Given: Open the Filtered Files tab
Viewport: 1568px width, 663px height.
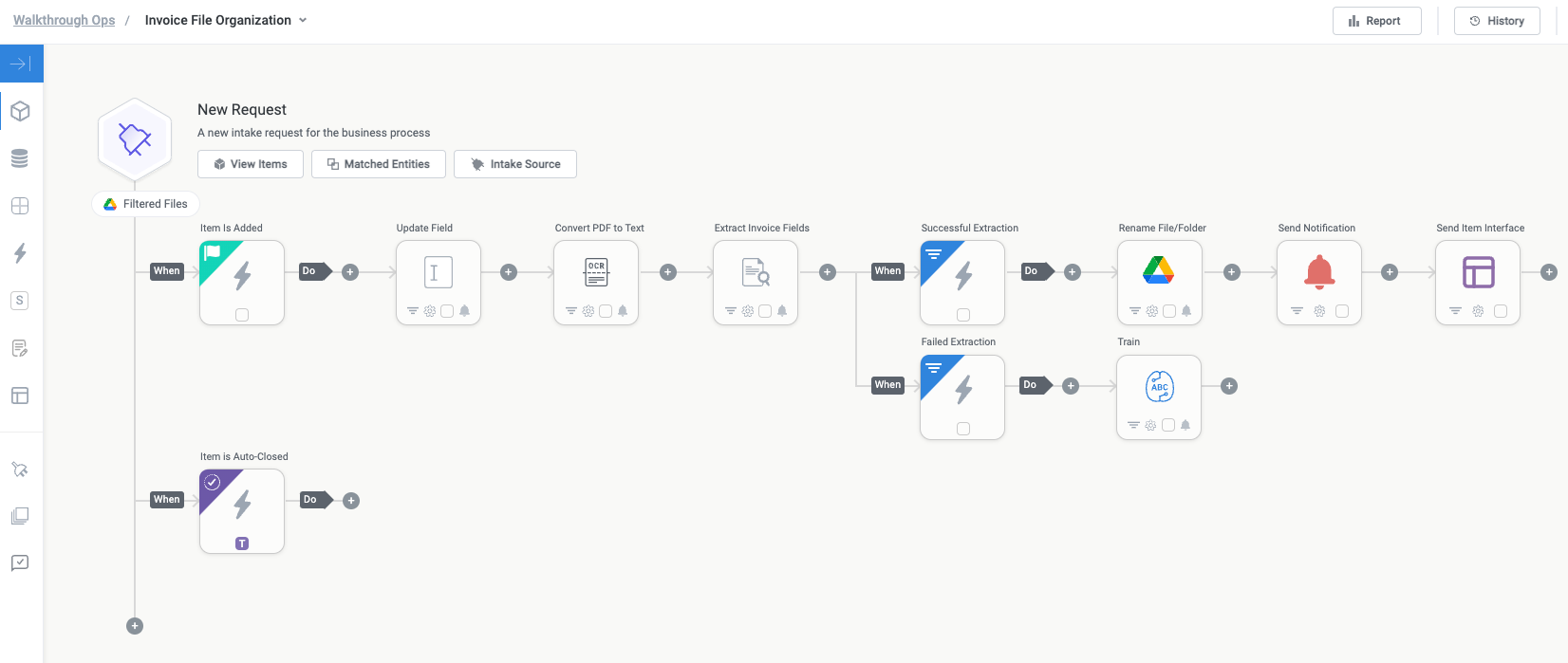Looking at the screenshot, I should 146,204.
